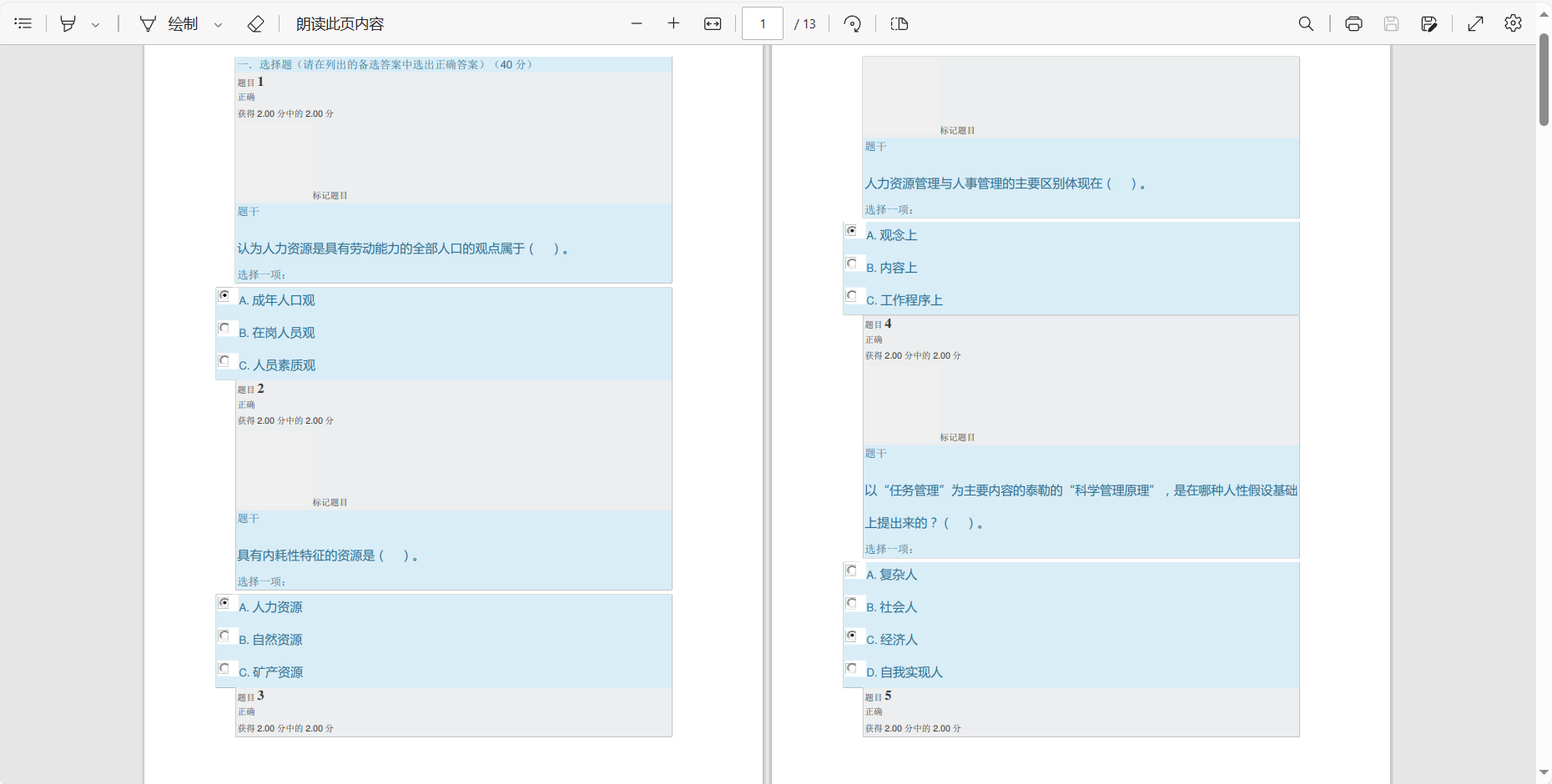Click the page number input field
The width and height of the screenshot is (1552, 784).
[763, 23]
